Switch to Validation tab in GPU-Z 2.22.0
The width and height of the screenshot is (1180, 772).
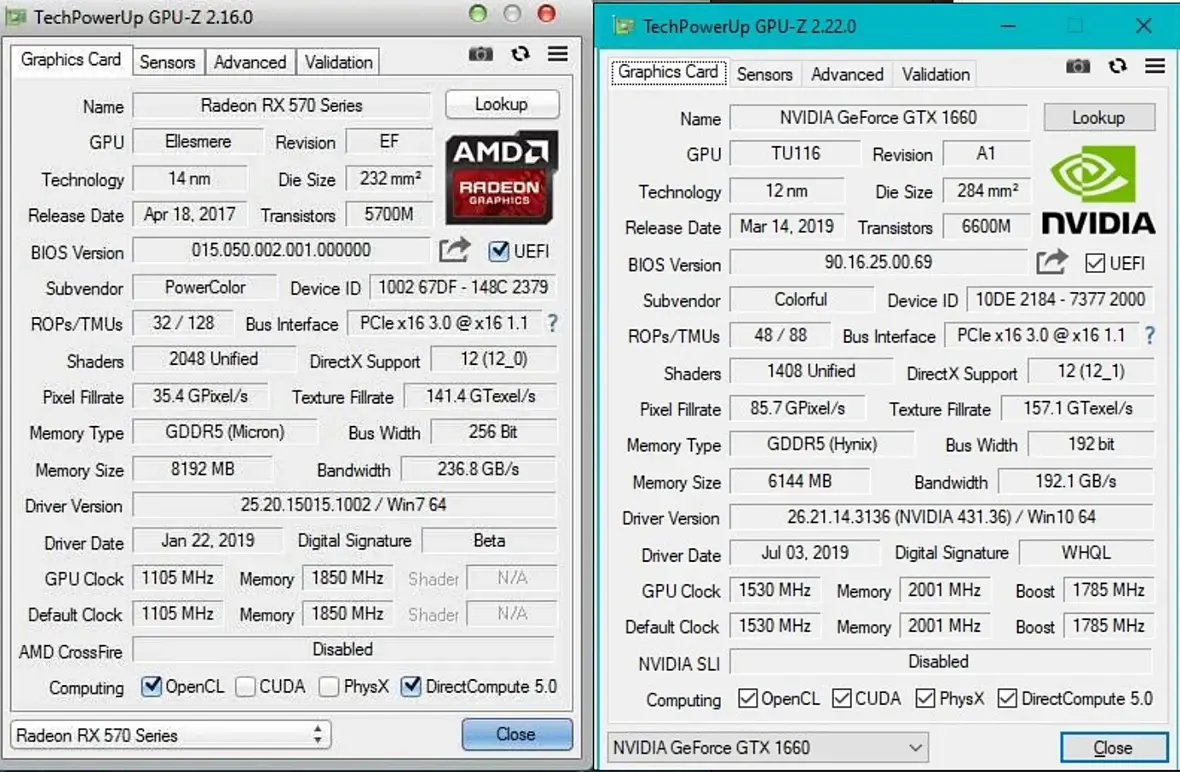[935, 74]
